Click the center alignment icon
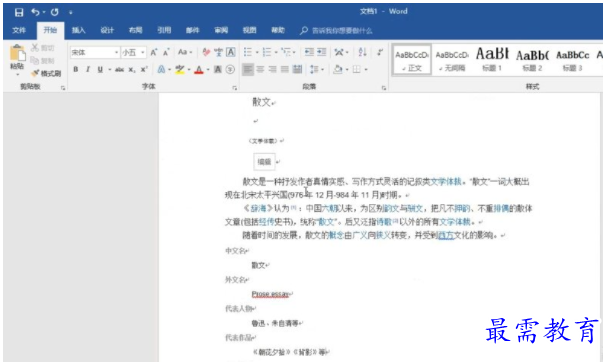 click(x=260, y=69)
